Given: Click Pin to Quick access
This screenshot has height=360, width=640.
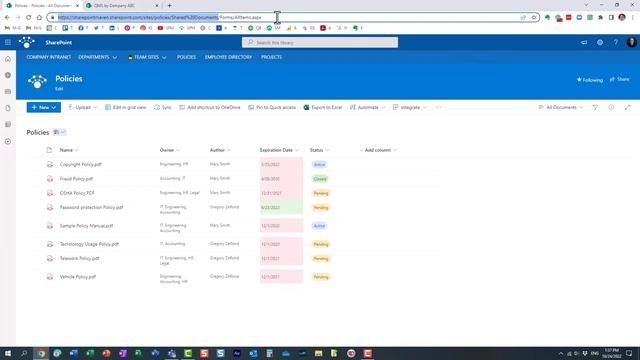Looking at the screenshot, I should [272, 107].
